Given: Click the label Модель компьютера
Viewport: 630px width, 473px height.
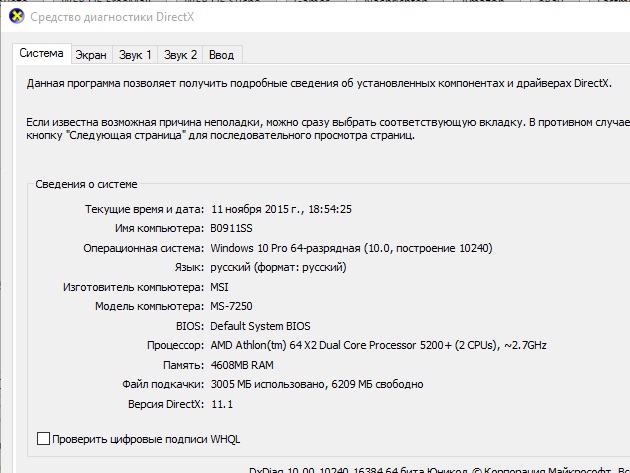Looking at the screenshot, I should pos(149,307).
